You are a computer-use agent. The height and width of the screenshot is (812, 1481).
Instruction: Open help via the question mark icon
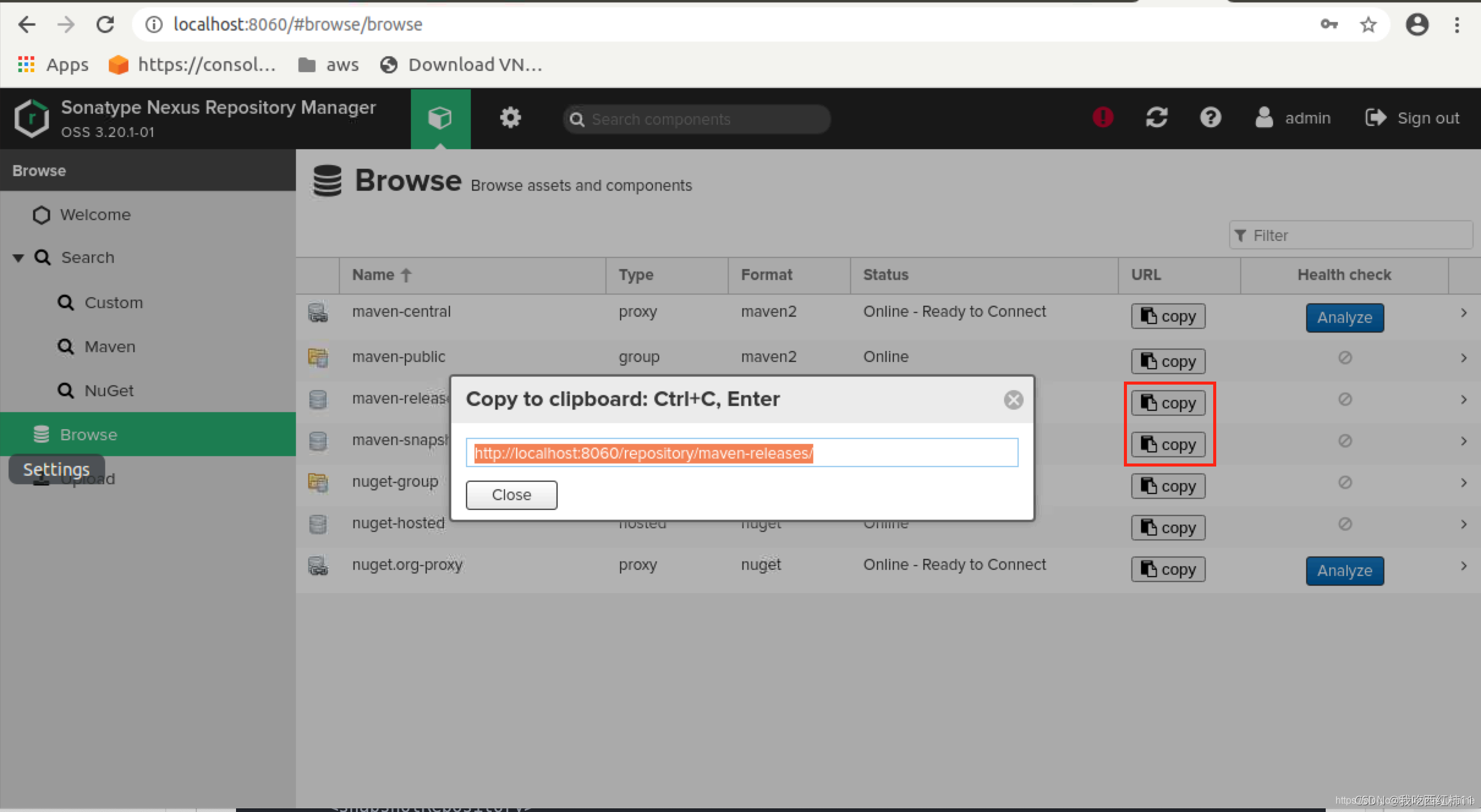tap(1211, 117)
